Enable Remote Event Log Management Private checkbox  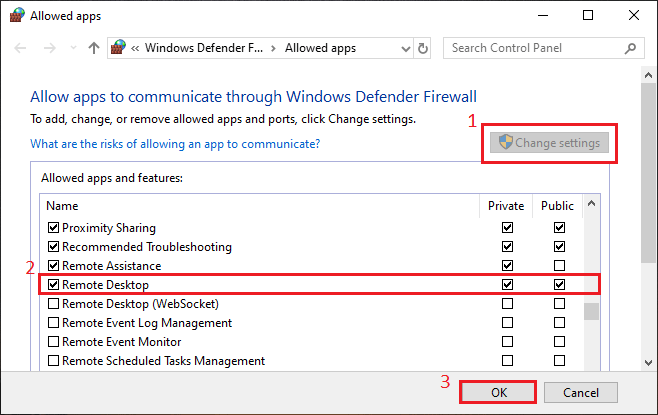point(507,323)
